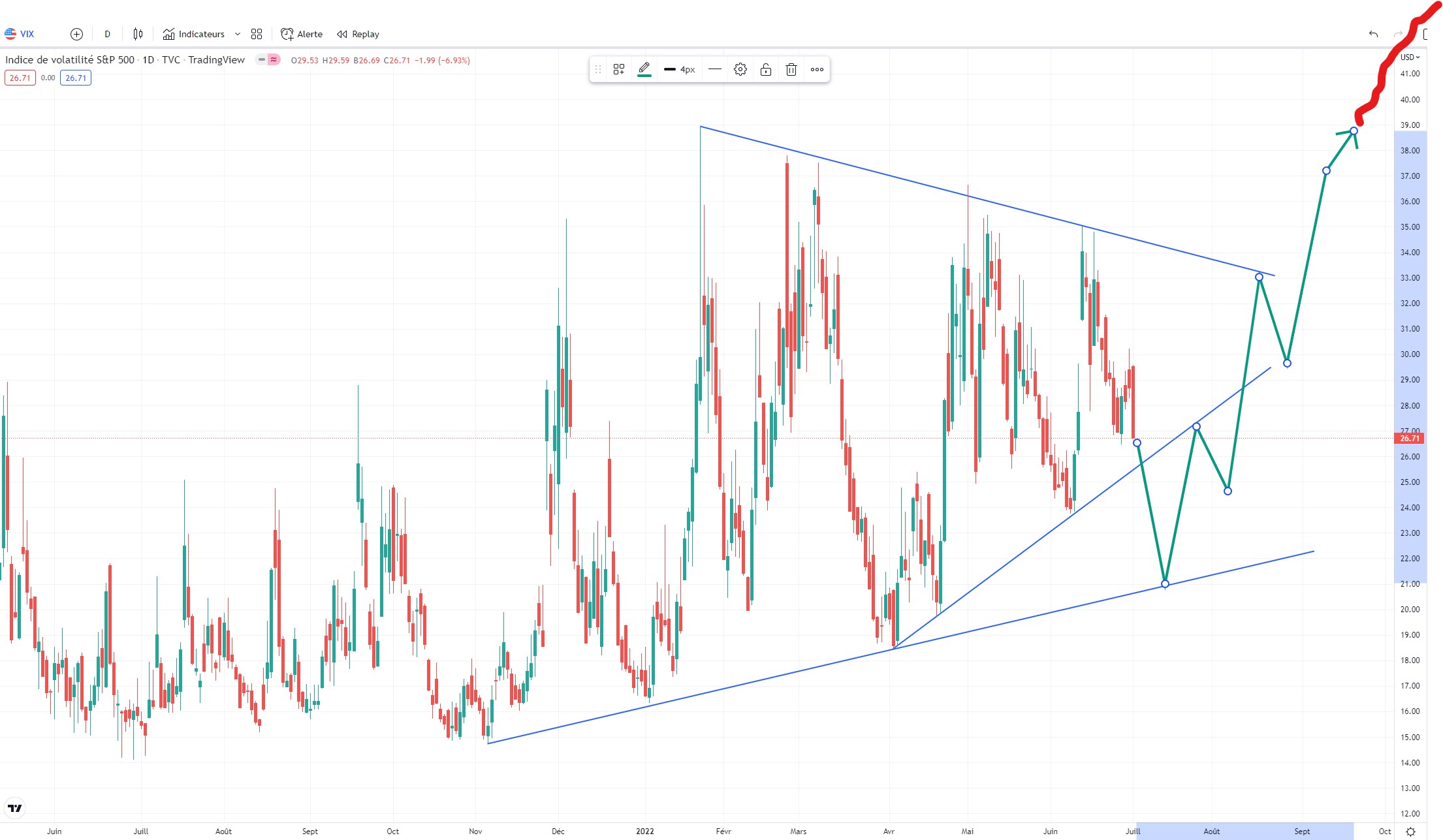Click the 12.00 price scale label
This screenshot has height=840, width=1443.
pos(1410,813)
